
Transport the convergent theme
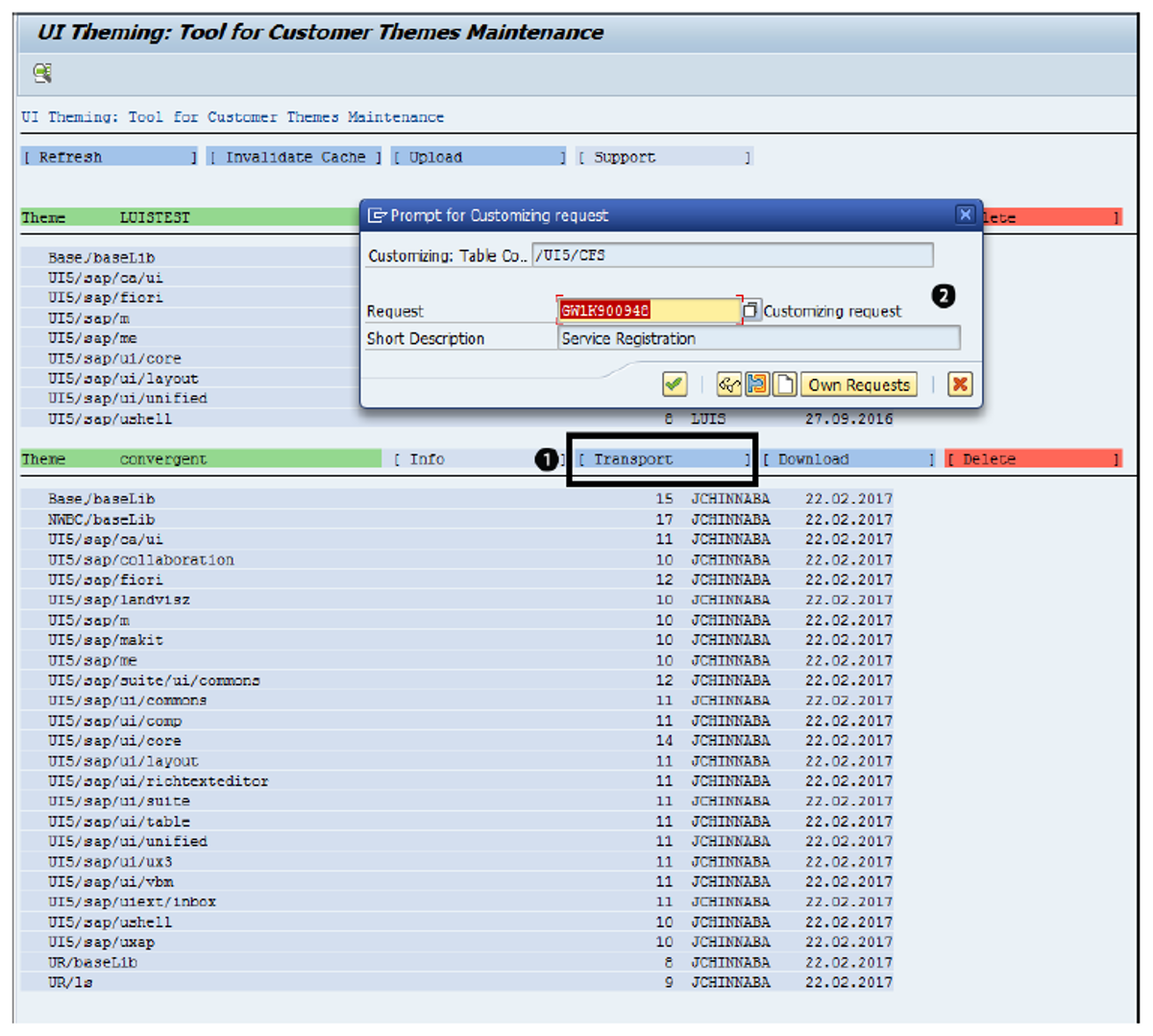point(661,458)
